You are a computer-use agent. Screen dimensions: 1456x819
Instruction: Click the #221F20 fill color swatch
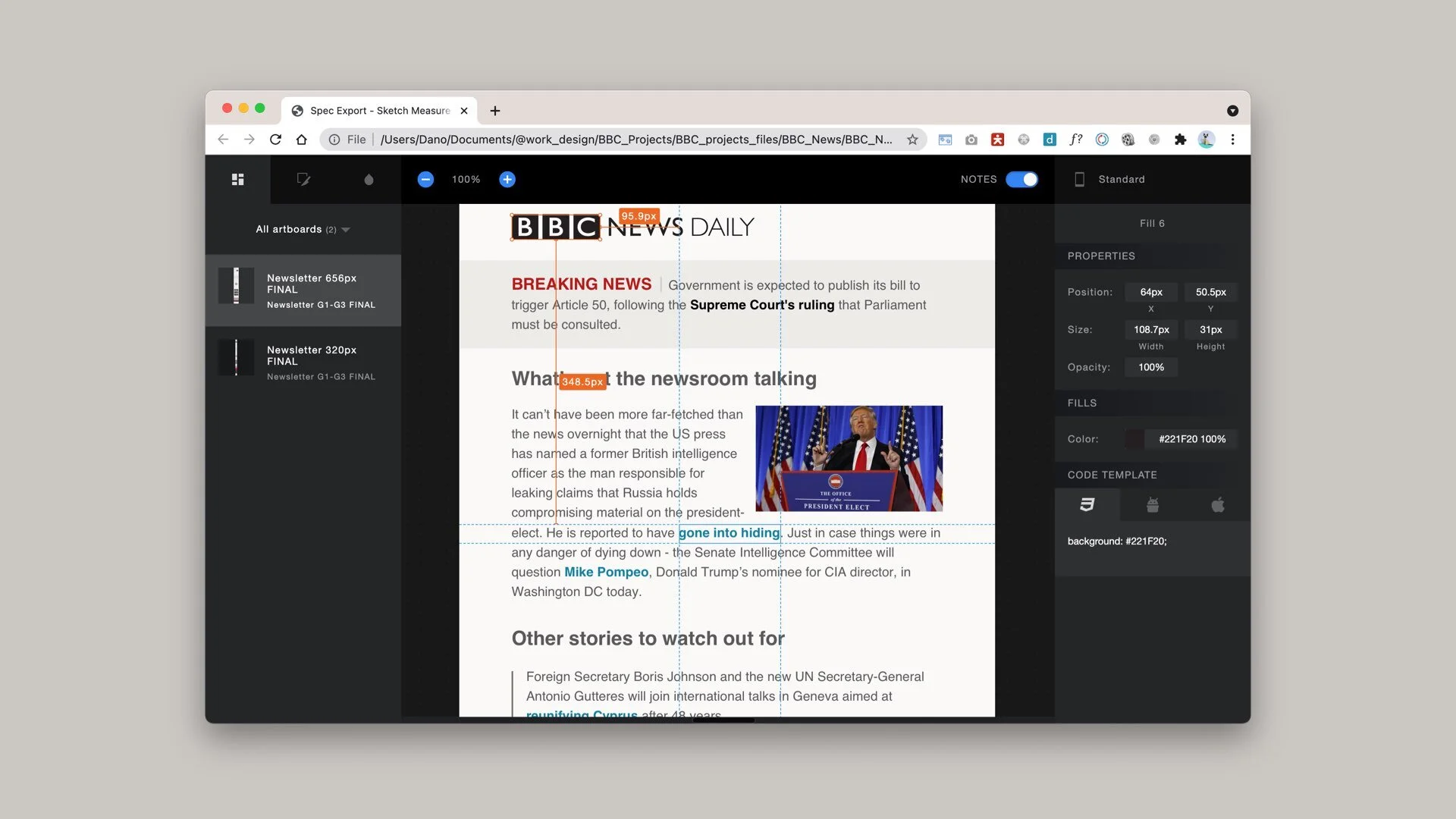point(1134,439)
